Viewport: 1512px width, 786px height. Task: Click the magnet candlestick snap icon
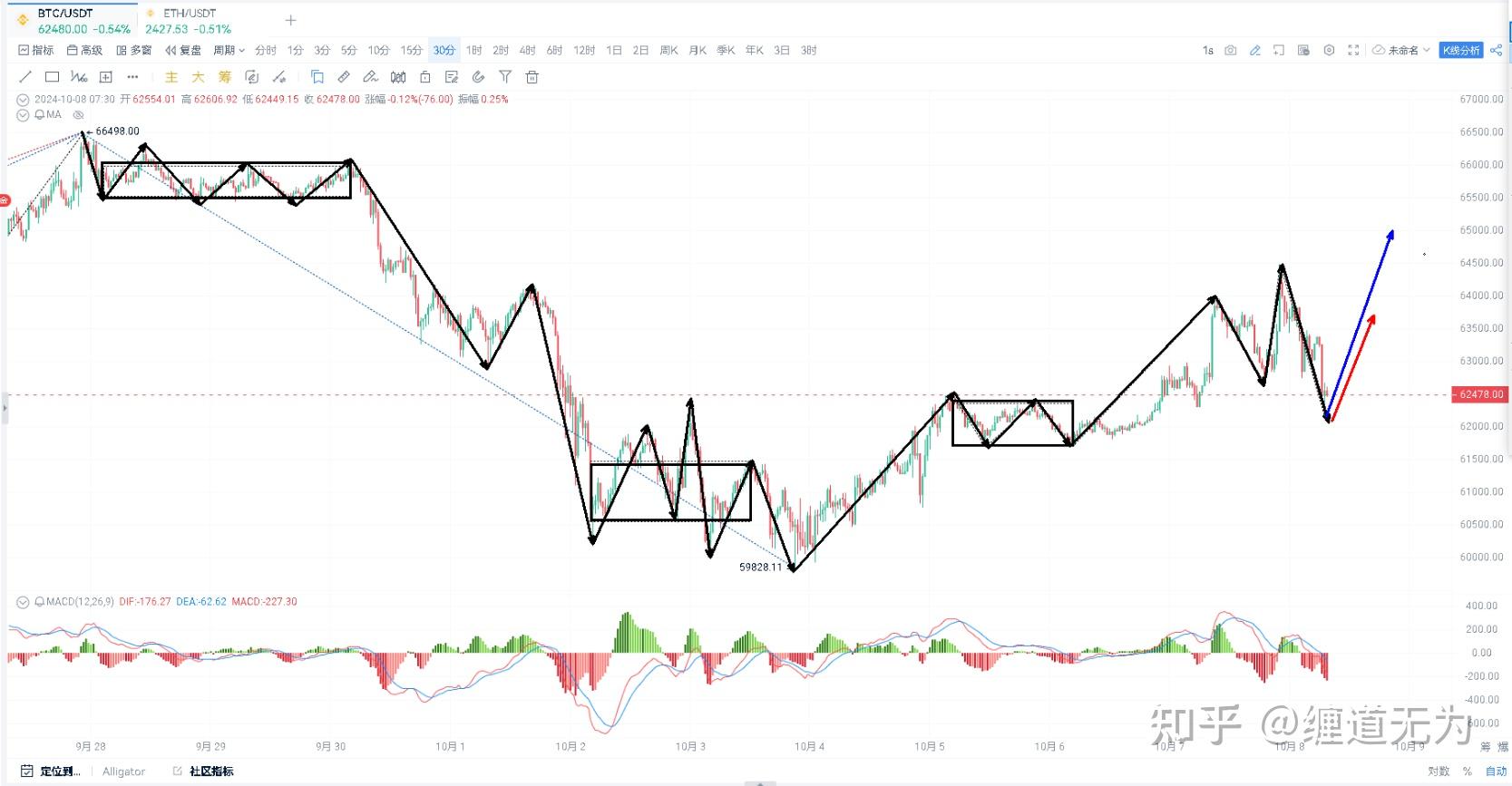(x=398, y=77)
